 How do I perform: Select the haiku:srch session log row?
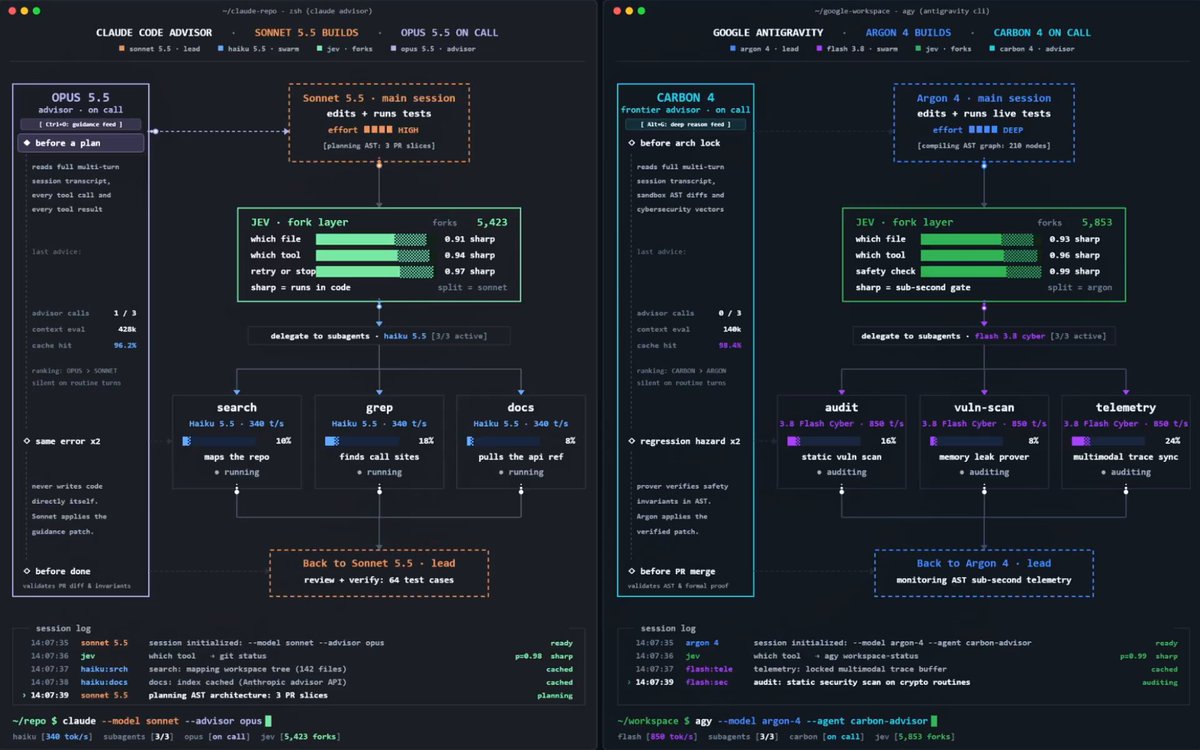297,669
